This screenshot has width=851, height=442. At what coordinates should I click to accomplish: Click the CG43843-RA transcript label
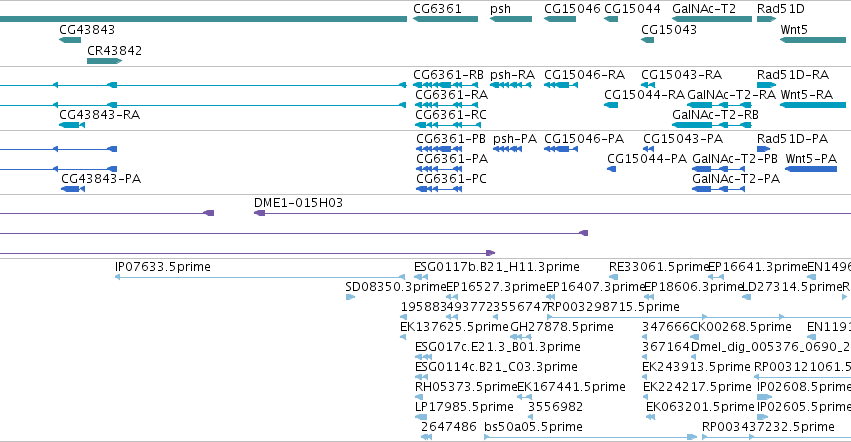point(99,115)
